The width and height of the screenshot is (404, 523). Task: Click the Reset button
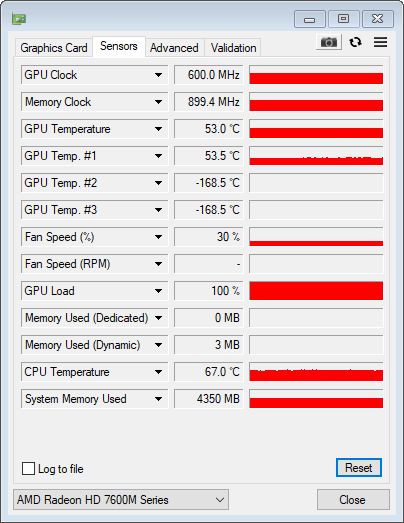click(x=359, y=468)
